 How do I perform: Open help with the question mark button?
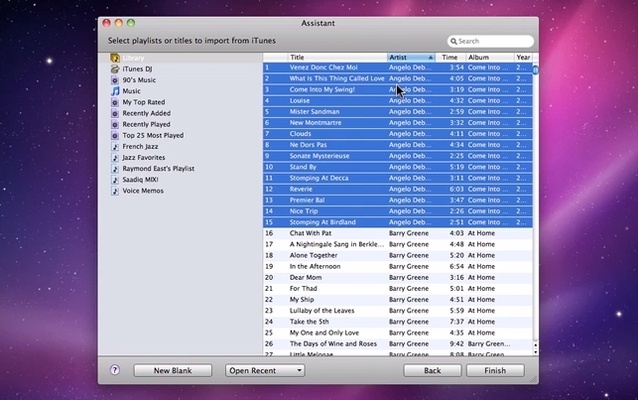[115, 370]
